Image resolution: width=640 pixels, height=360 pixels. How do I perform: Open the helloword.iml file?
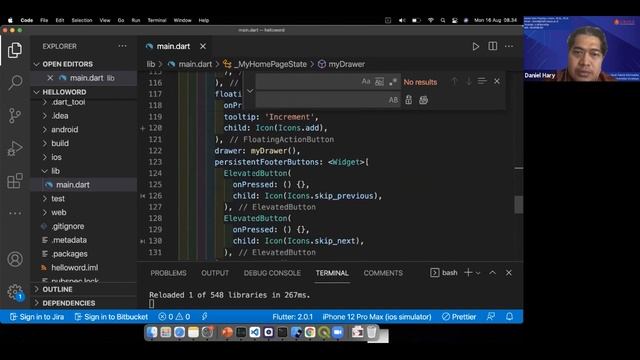(x=74, y=268)
